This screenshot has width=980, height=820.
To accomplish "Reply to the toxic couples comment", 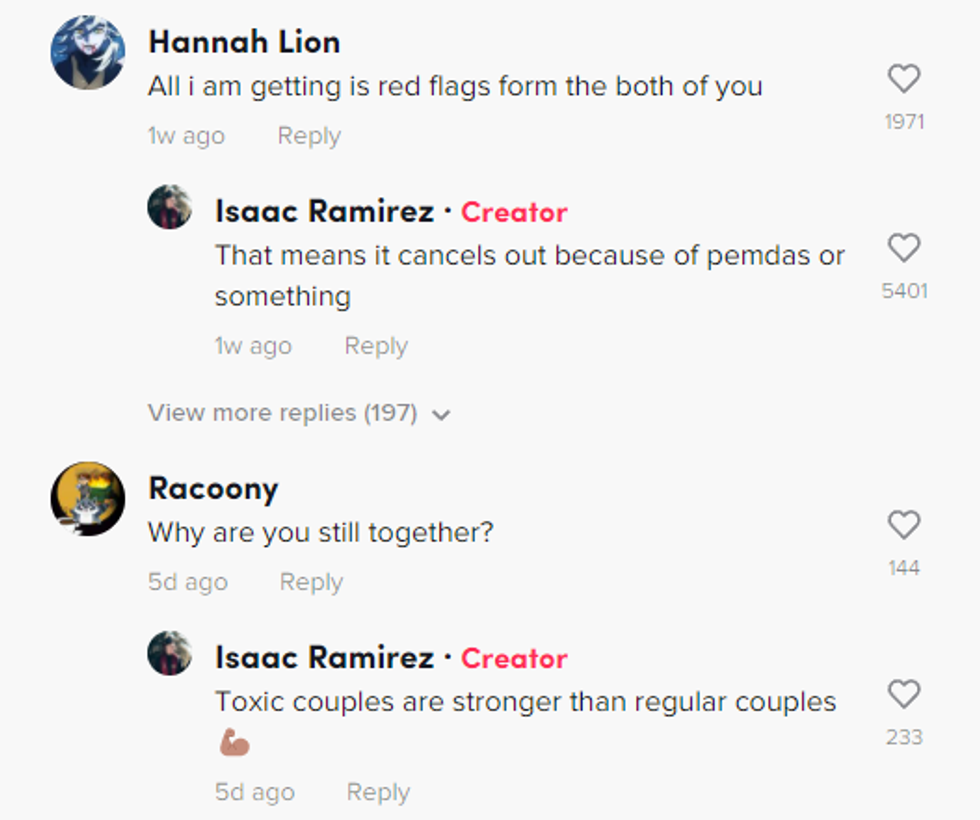I will 378,792.
